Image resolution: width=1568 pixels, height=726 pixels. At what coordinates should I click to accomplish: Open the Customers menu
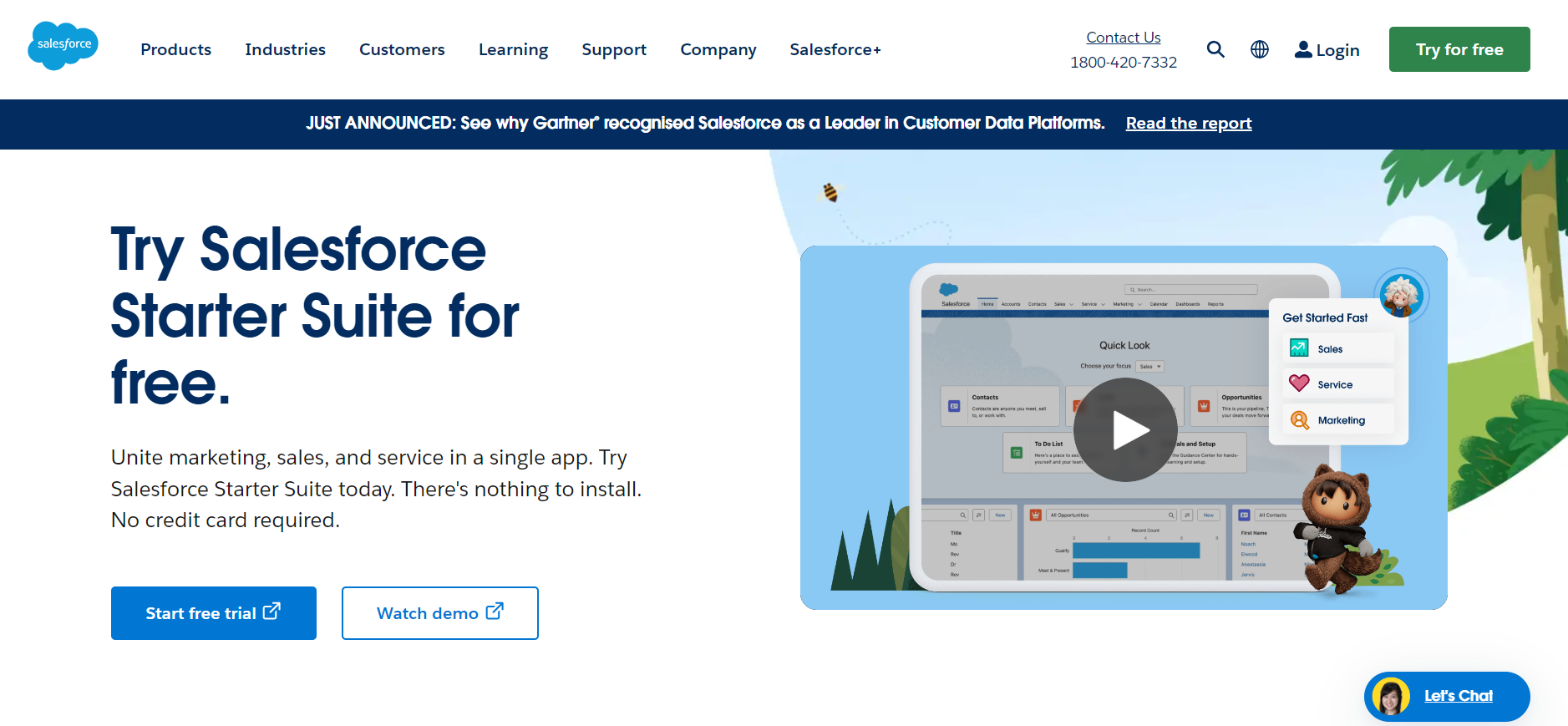click(x=402, y=49)
